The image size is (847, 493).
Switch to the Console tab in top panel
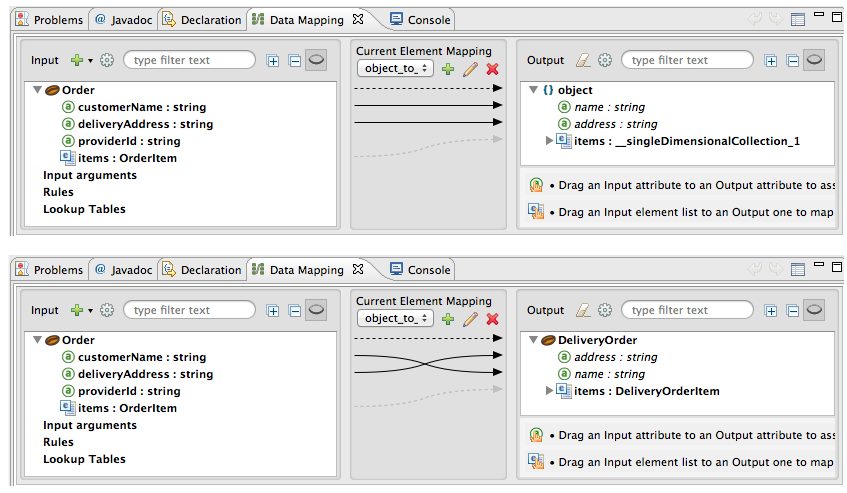420,19
